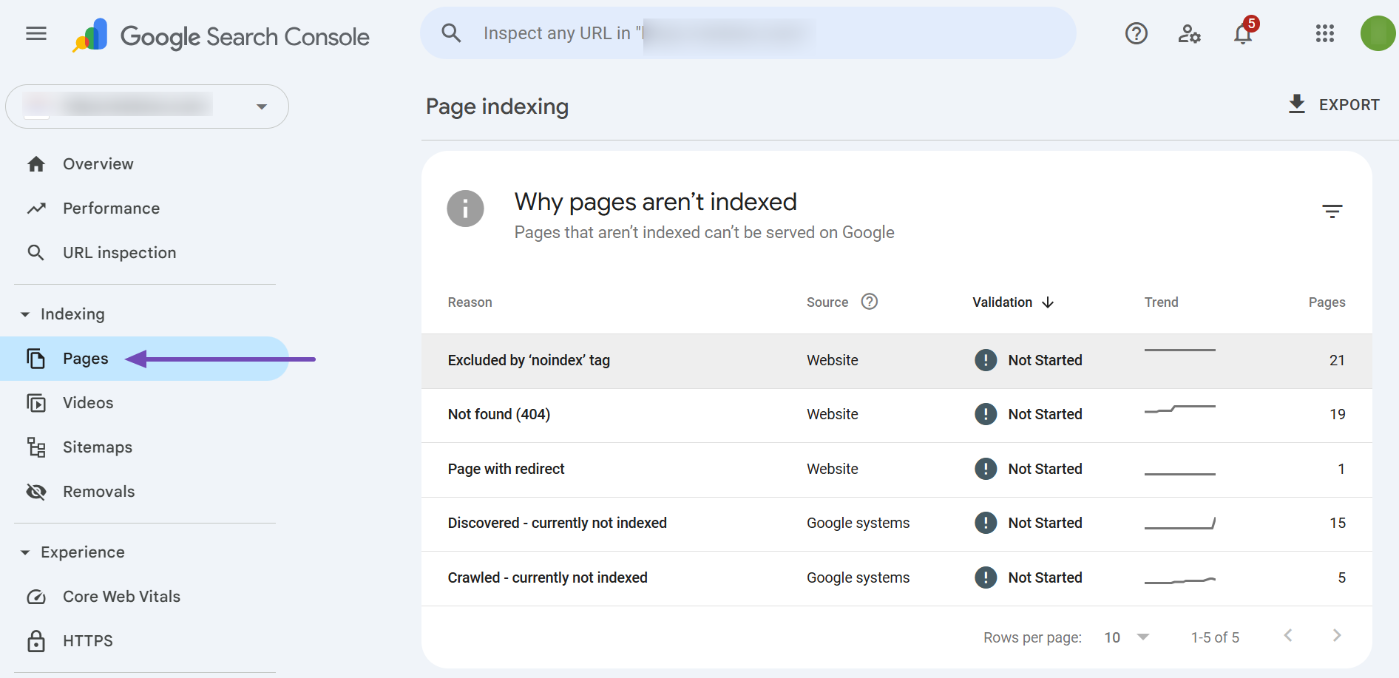Click the EXPORT button
This screenshot has width=1399, height=678.
point(1333,104)
